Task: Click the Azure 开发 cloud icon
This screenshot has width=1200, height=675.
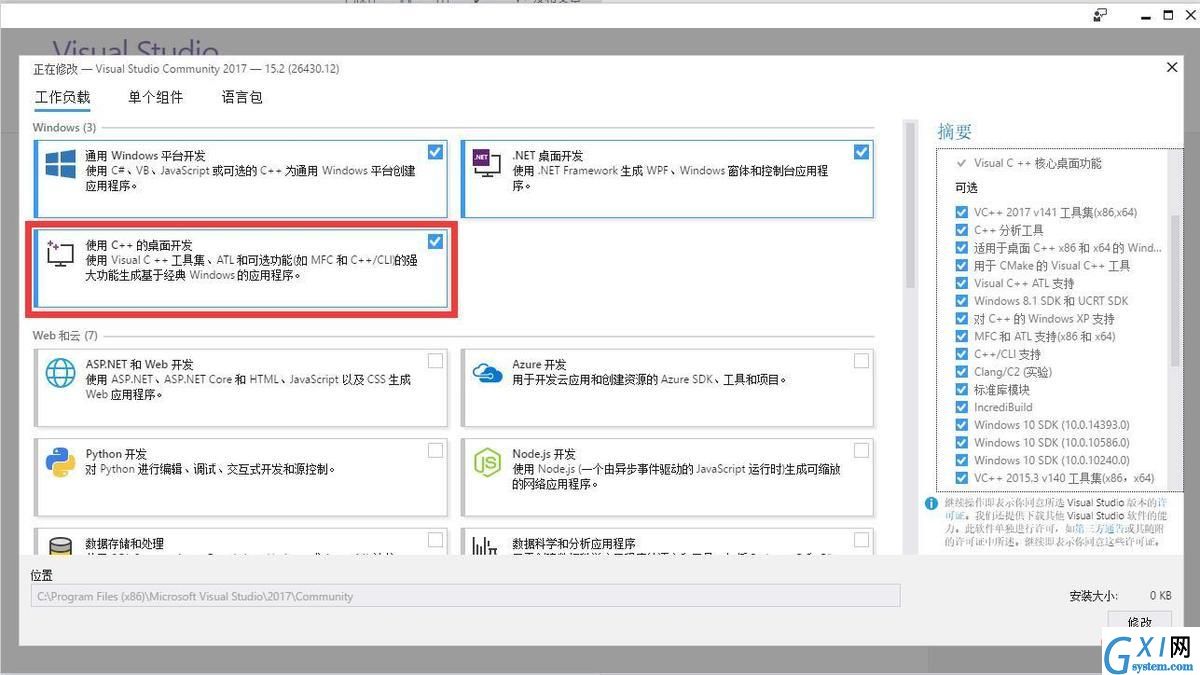Action: click(487, 373)
